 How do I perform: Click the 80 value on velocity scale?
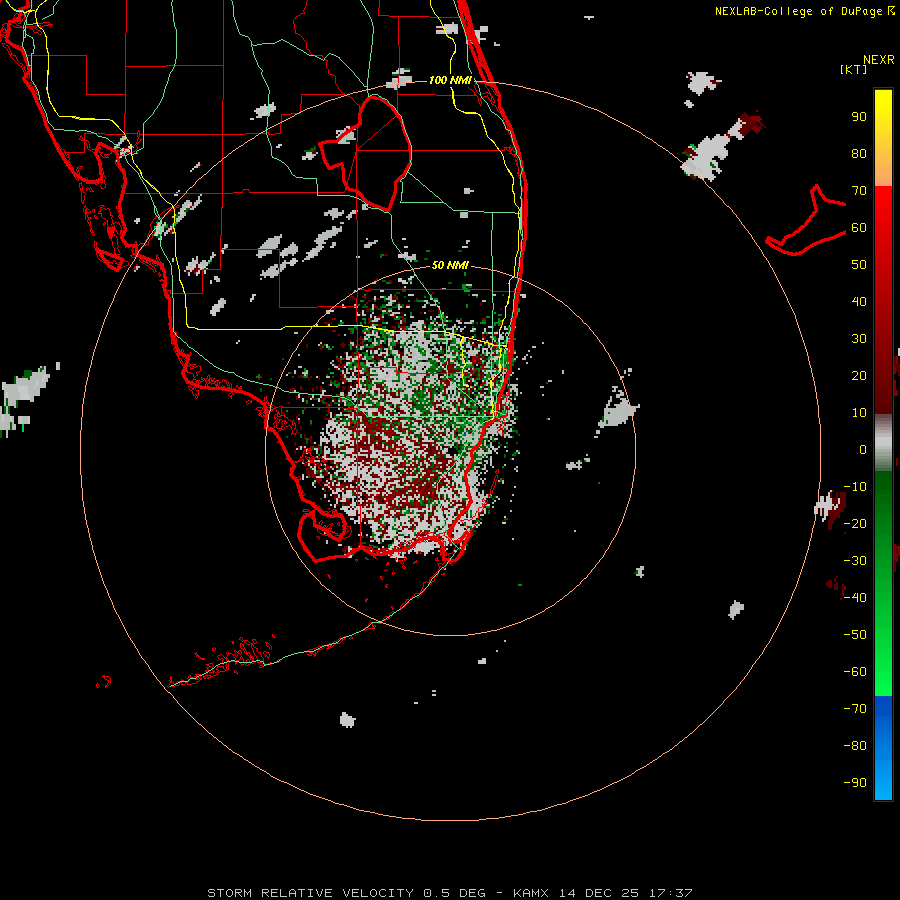click(x=859, y=153)
